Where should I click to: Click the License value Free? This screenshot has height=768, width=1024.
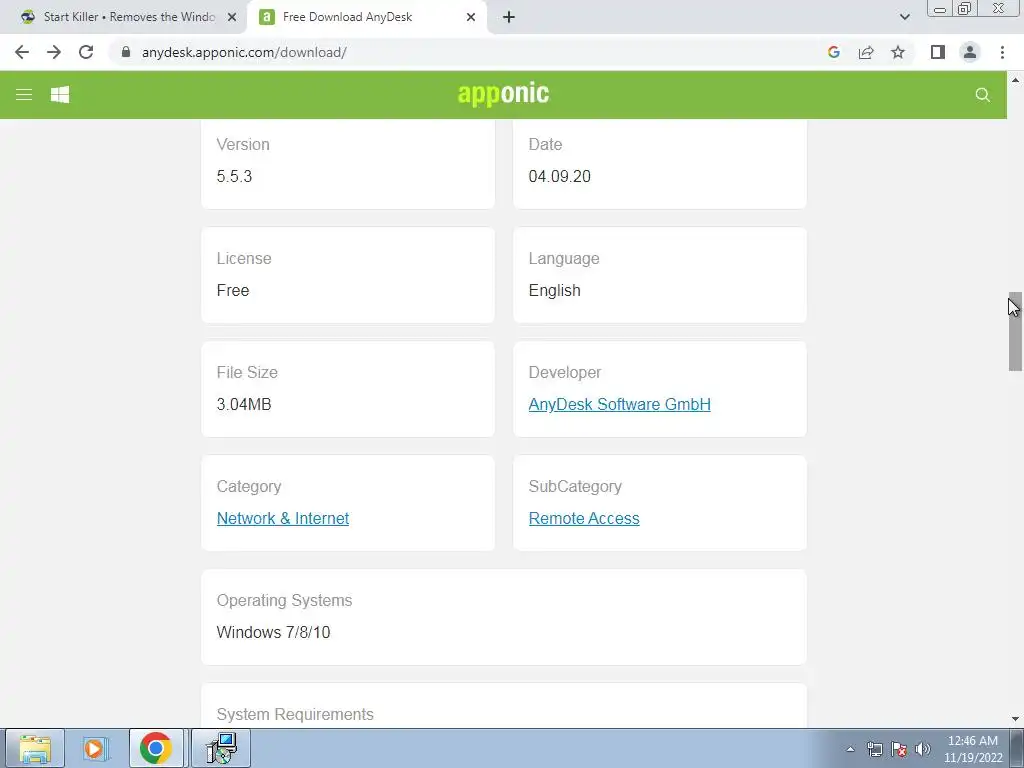click(x=233, y=291)
